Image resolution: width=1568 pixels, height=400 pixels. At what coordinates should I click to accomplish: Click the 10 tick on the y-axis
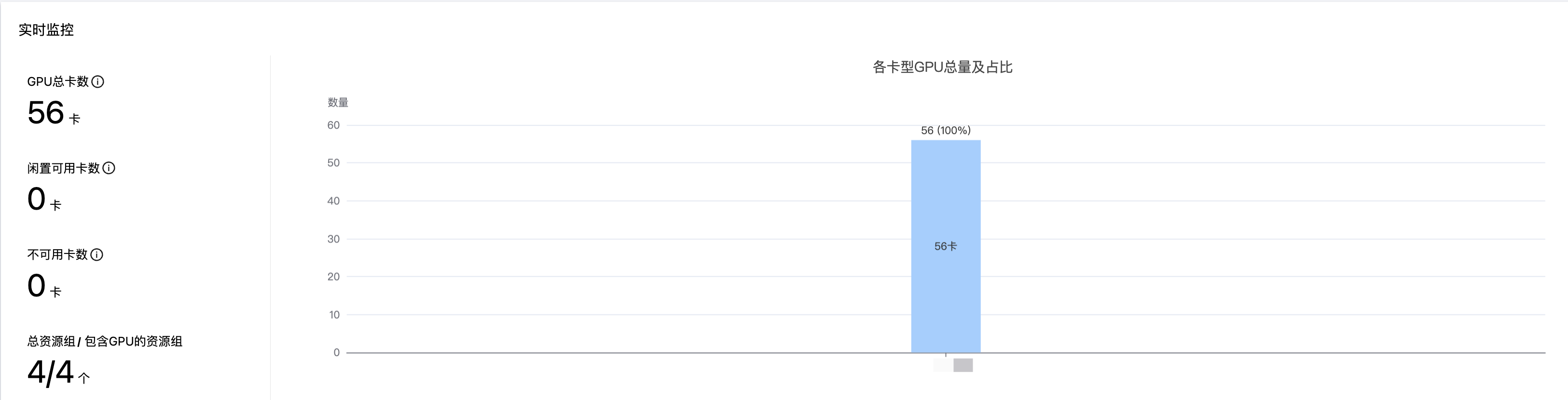pyautogui.click(x=334, y=315)
